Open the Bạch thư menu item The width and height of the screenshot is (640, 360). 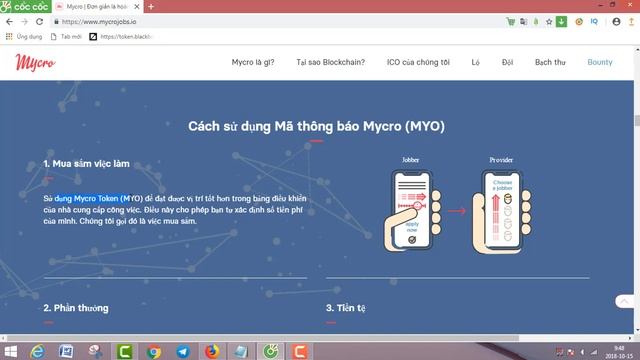pyautogui.click(x=550, y=62)
